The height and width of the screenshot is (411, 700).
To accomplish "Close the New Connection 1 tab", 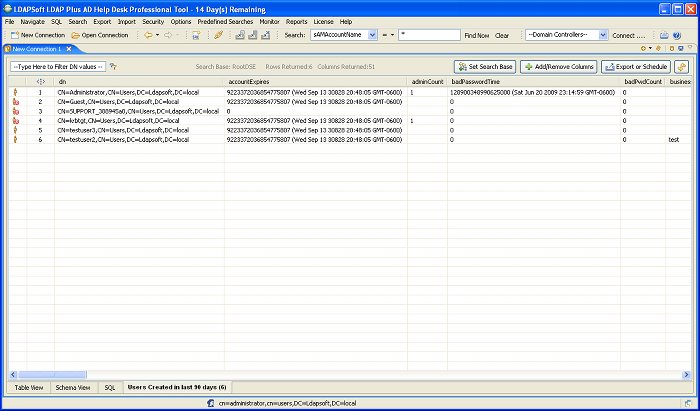I will pos(67,48).
